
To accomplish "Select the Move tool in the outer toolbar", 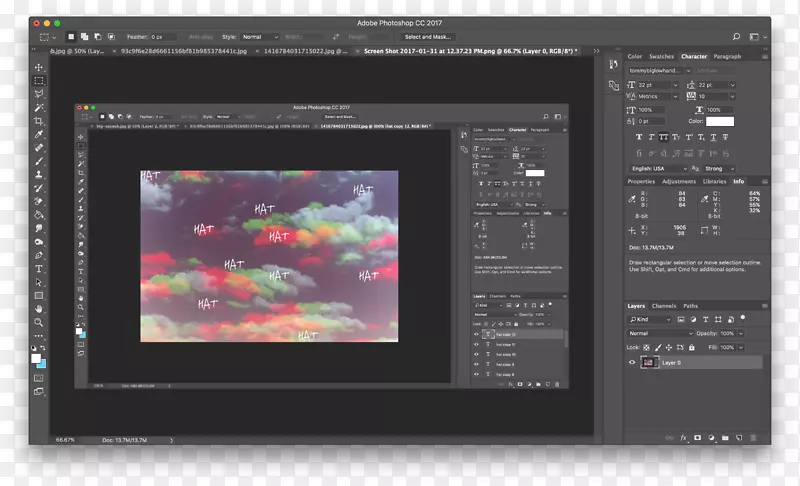I will click(x=39, y=67).
